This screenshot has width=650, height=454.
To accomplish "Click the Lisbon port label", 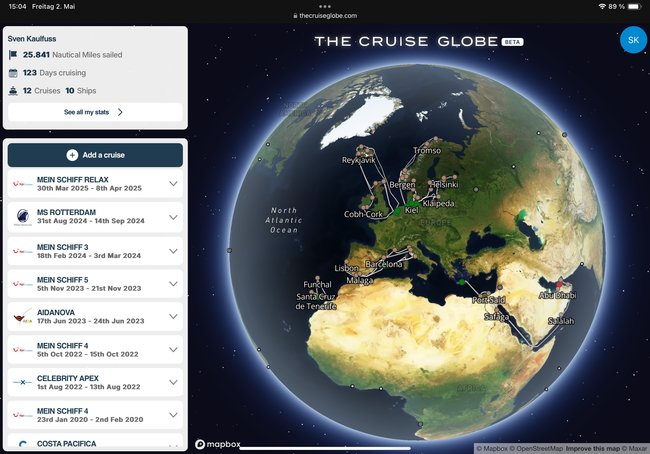I will coord(347,268).
